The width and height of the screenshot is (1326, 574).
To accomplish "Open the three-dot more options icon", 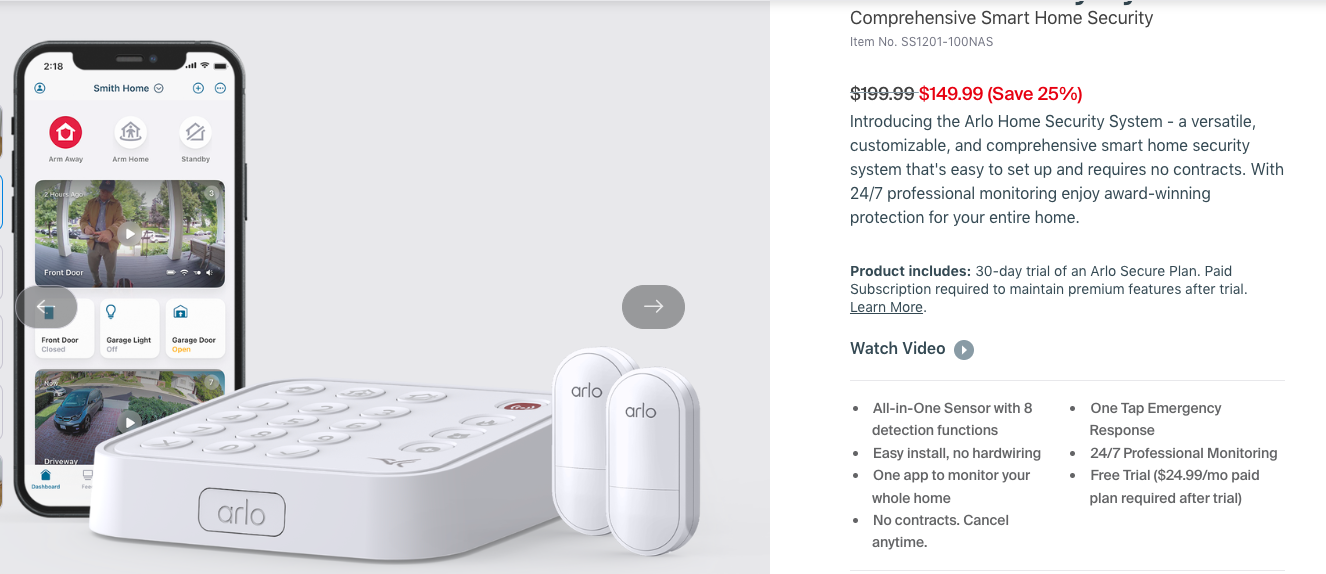I will tap(220, 88).
